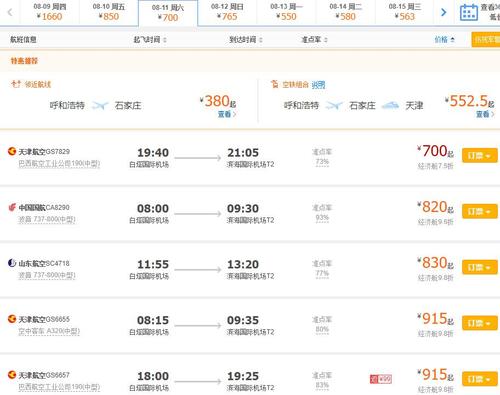The height and width of the screenshot is (395, 500).
Task: Select the 08-10 Friday ¥850 date tab
Action: [x=109, y=12]
